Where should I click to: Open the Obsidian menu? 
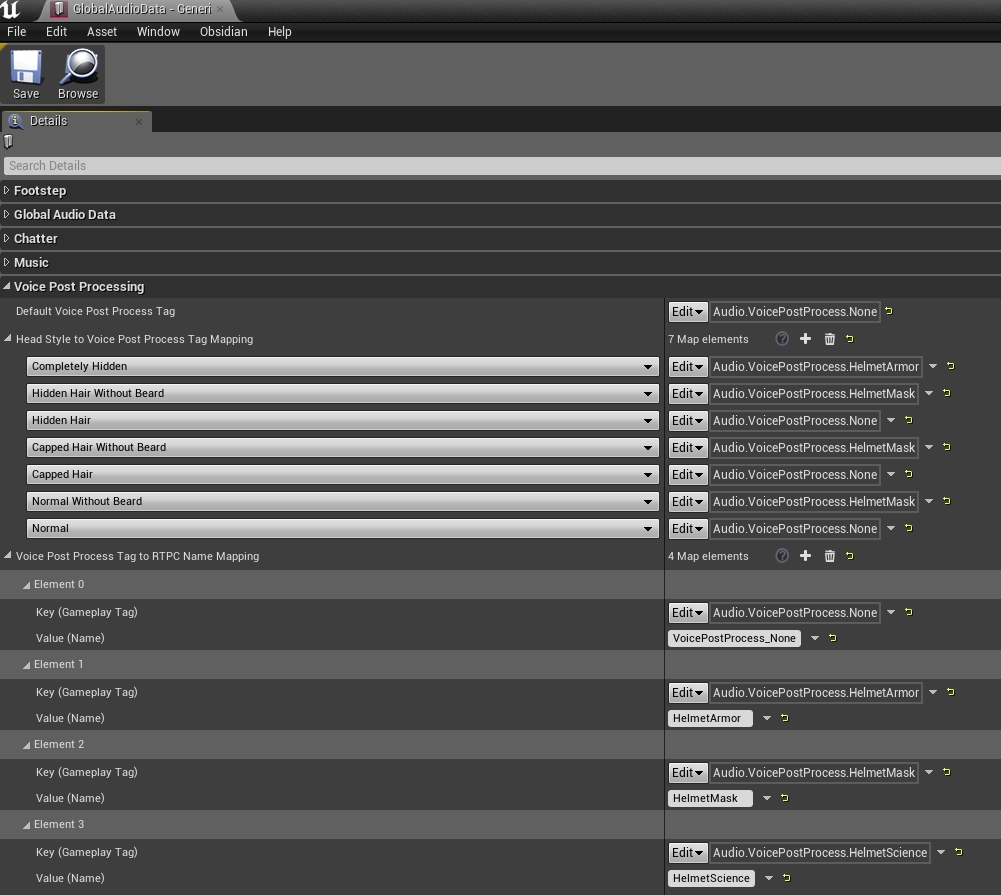(223, 31)
